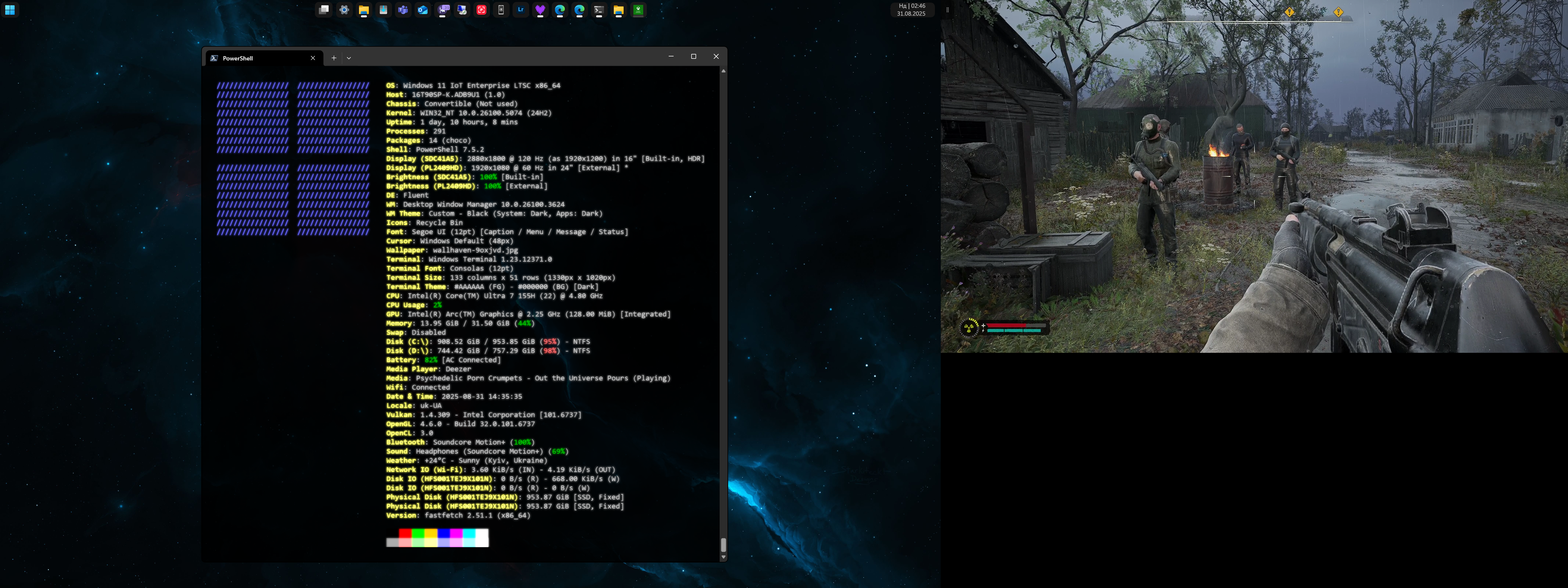Click the Windows logo ASCII art
This screenshot has width=1568, height=588.
[293, 158]
